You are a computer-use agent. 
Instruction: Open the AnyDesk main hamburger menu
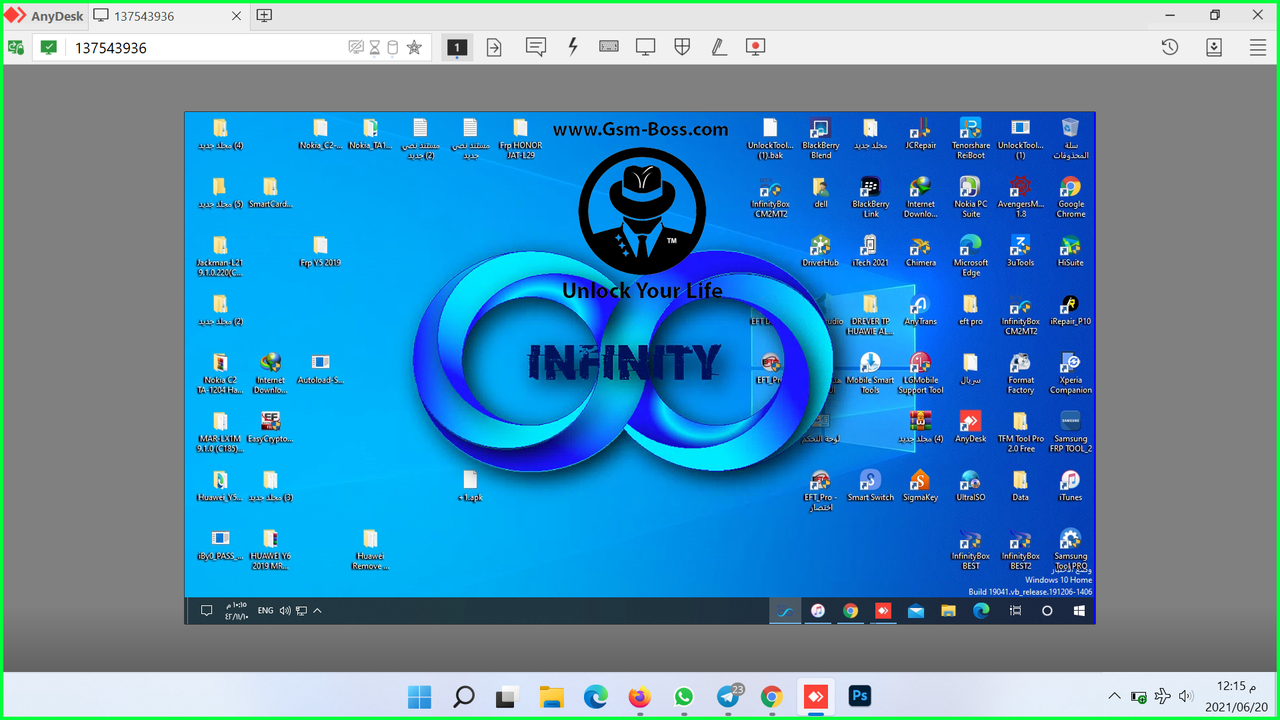pos(1258,47)
